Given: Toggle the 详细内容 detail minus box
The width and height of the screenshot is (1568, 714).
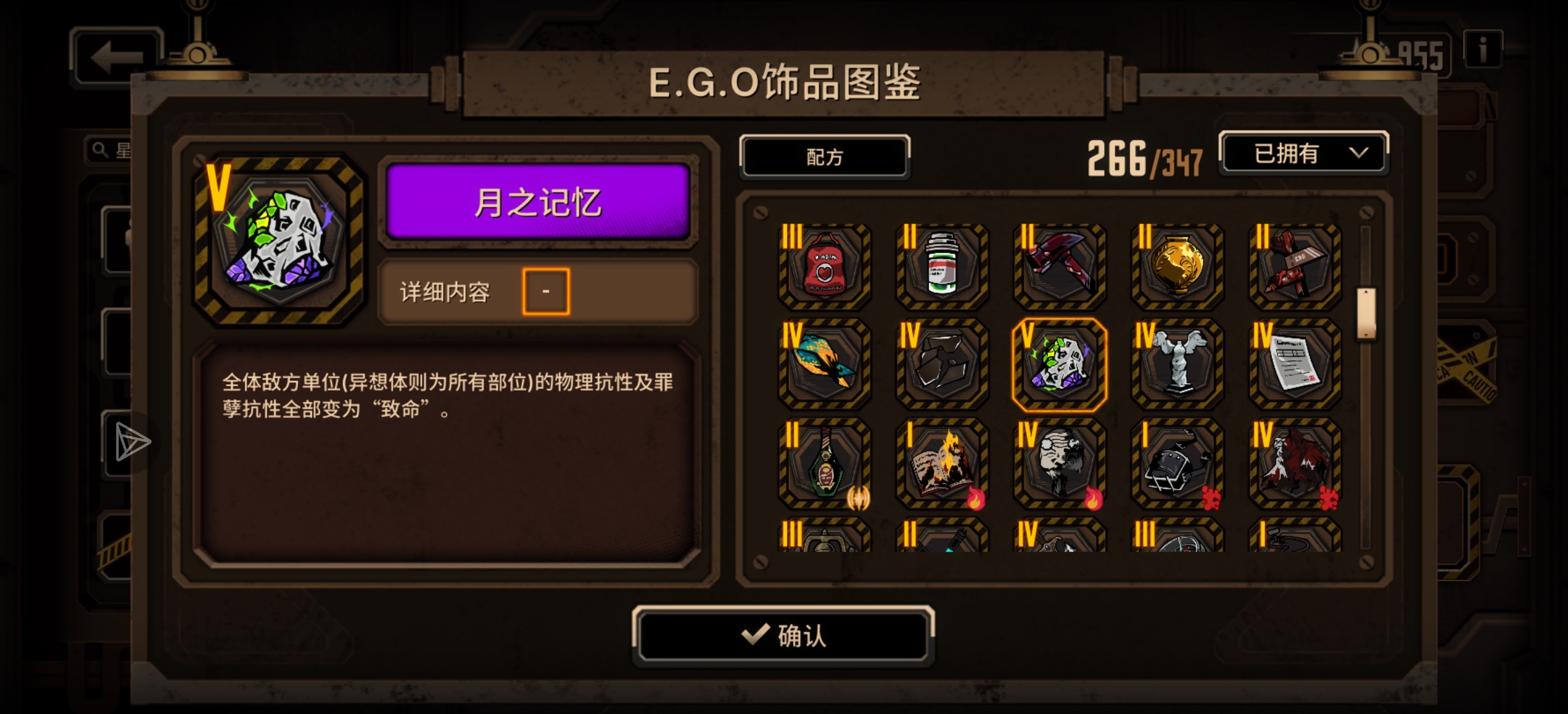Looking at the screenshot, I should (x=546, y=292).
